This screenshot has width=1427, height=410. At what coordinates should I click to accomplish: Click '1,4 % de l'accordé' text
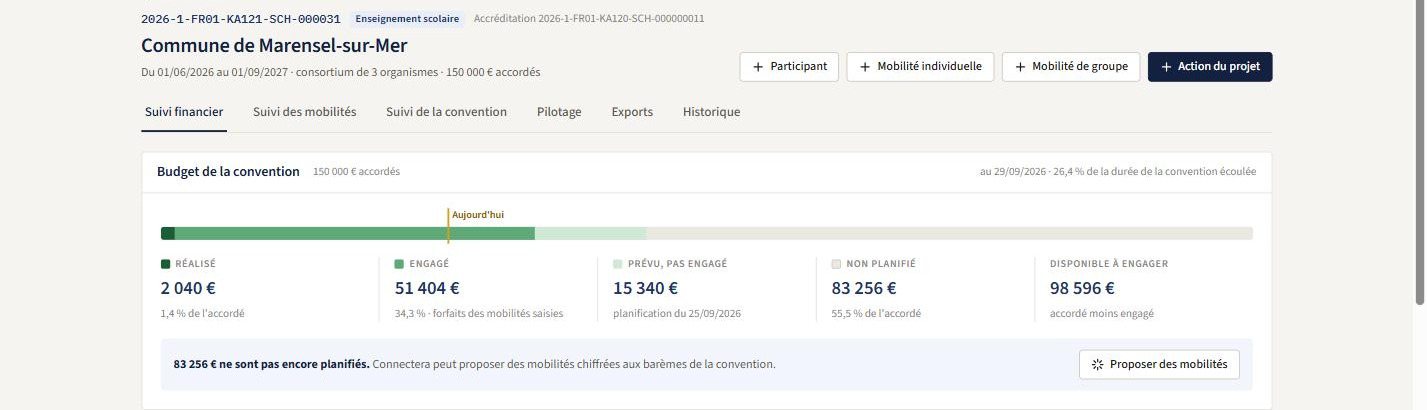pyautogui.click(x=203, y=313)
